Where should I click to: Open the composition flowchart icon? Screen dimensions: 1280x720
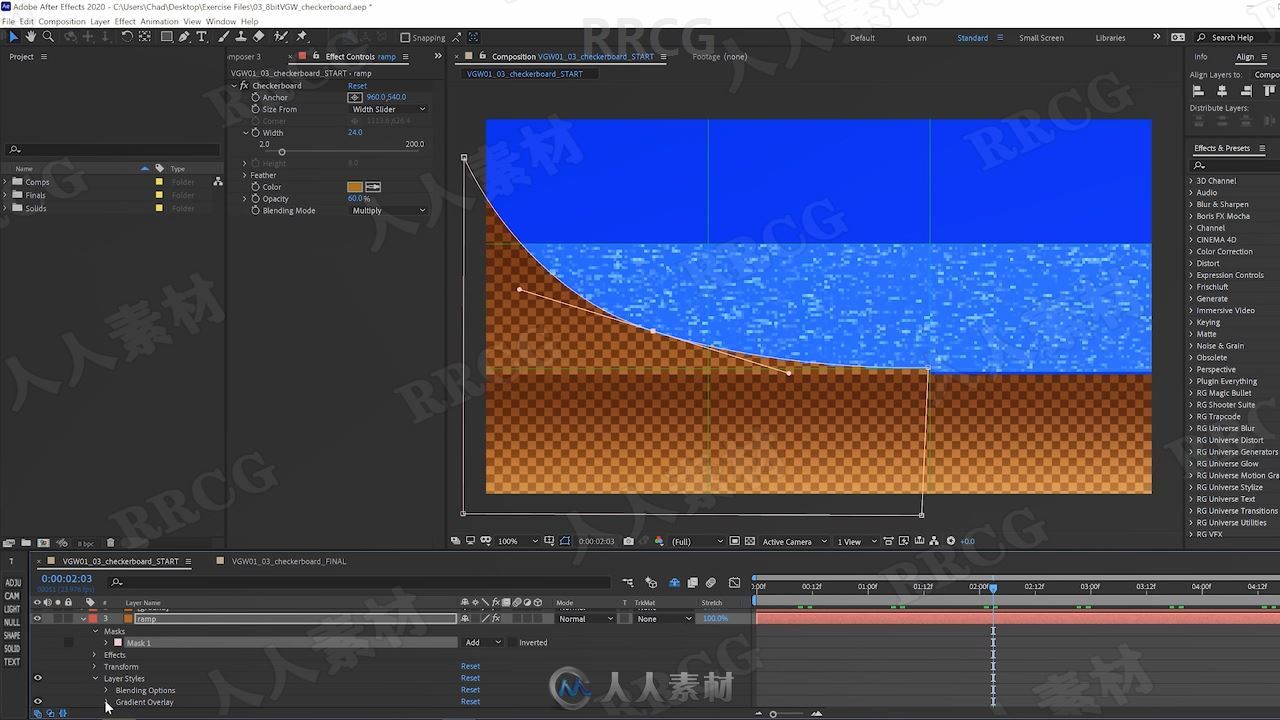[x=934, y=541]
